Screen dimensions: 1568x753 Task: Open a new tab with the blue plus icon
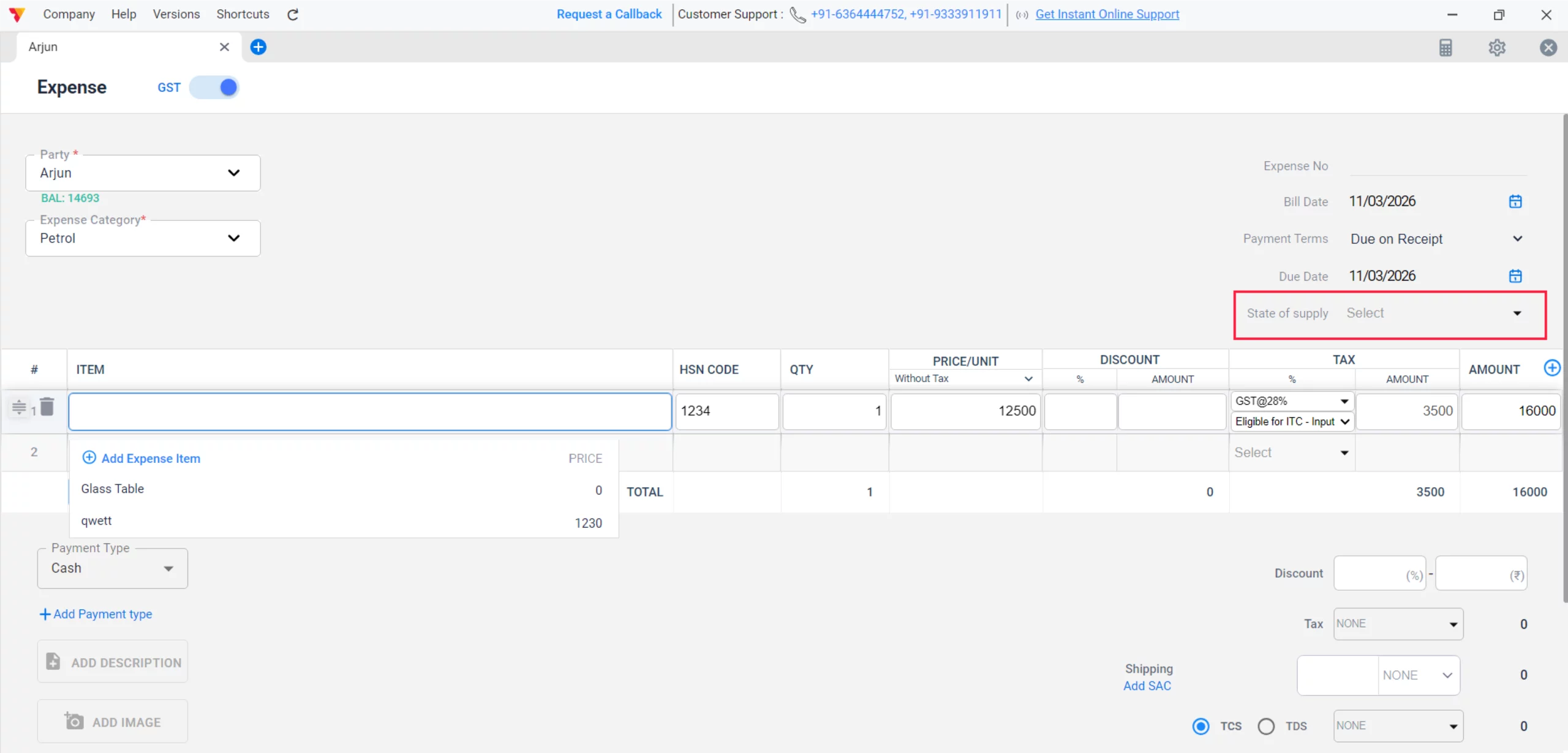coord(258,47)
